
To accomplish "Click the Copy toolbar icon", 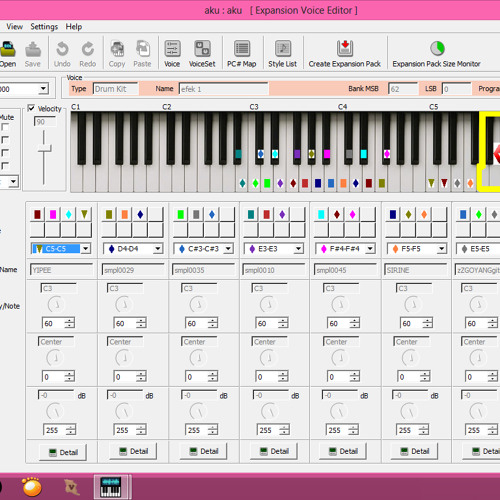I will tap(117, 49).
